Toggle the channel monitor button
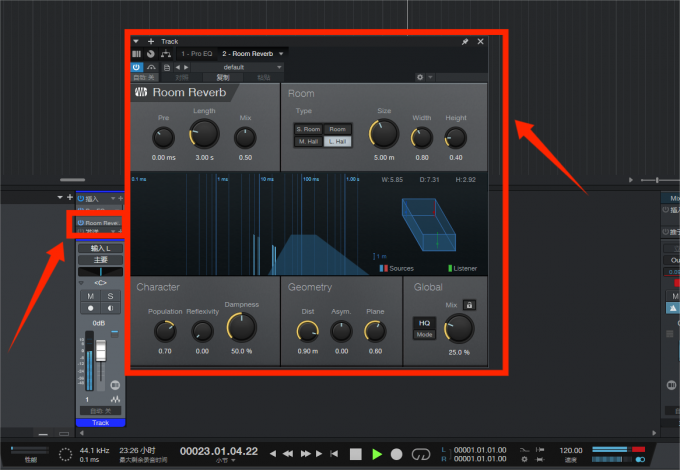680x470 pixels. (110, 308)
